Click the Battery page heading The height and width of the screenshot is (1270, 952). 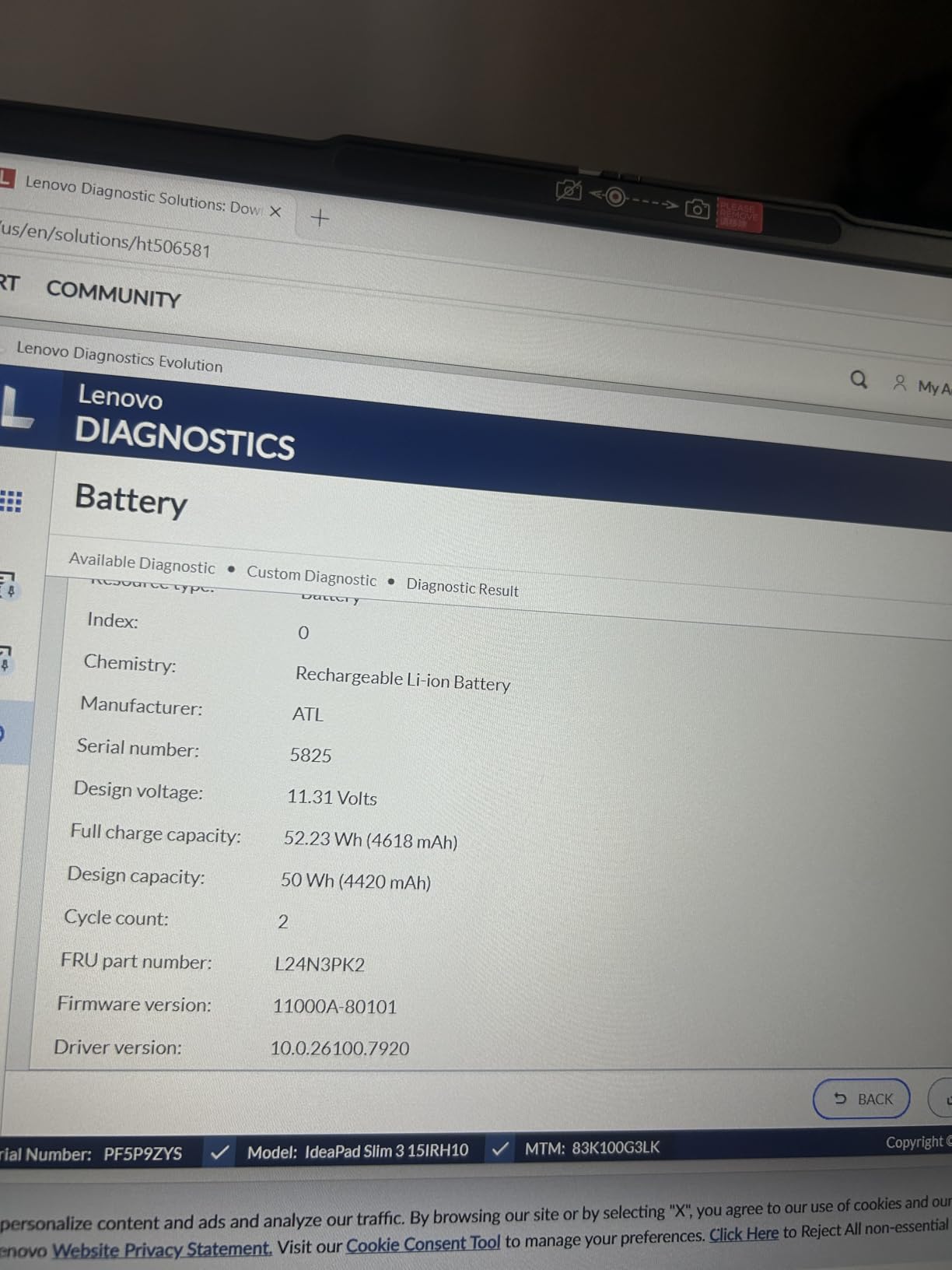coord(131,500)
